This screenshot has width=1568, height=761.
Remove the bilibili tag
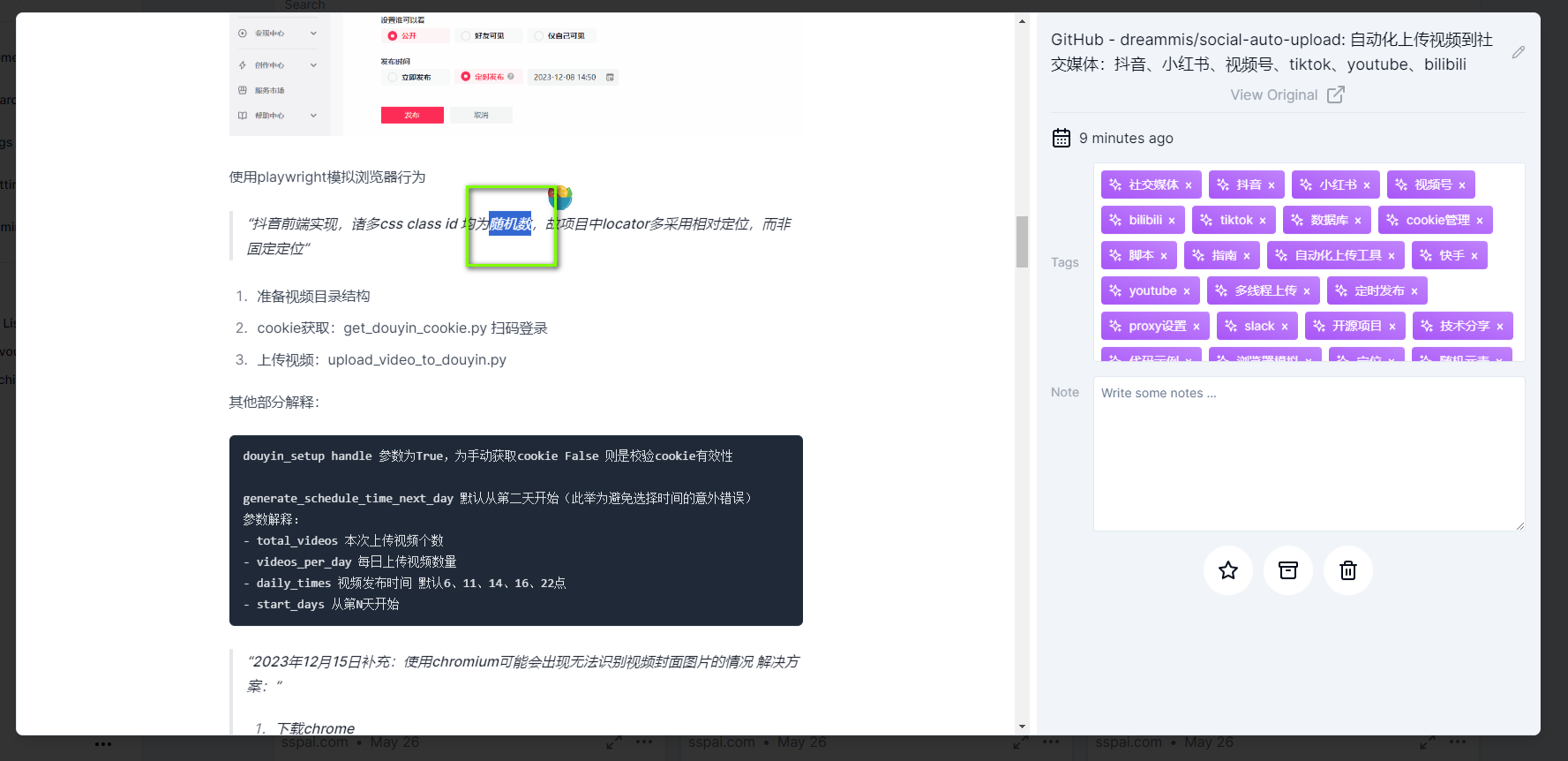pyautogui.click(x=1172, y=221)
